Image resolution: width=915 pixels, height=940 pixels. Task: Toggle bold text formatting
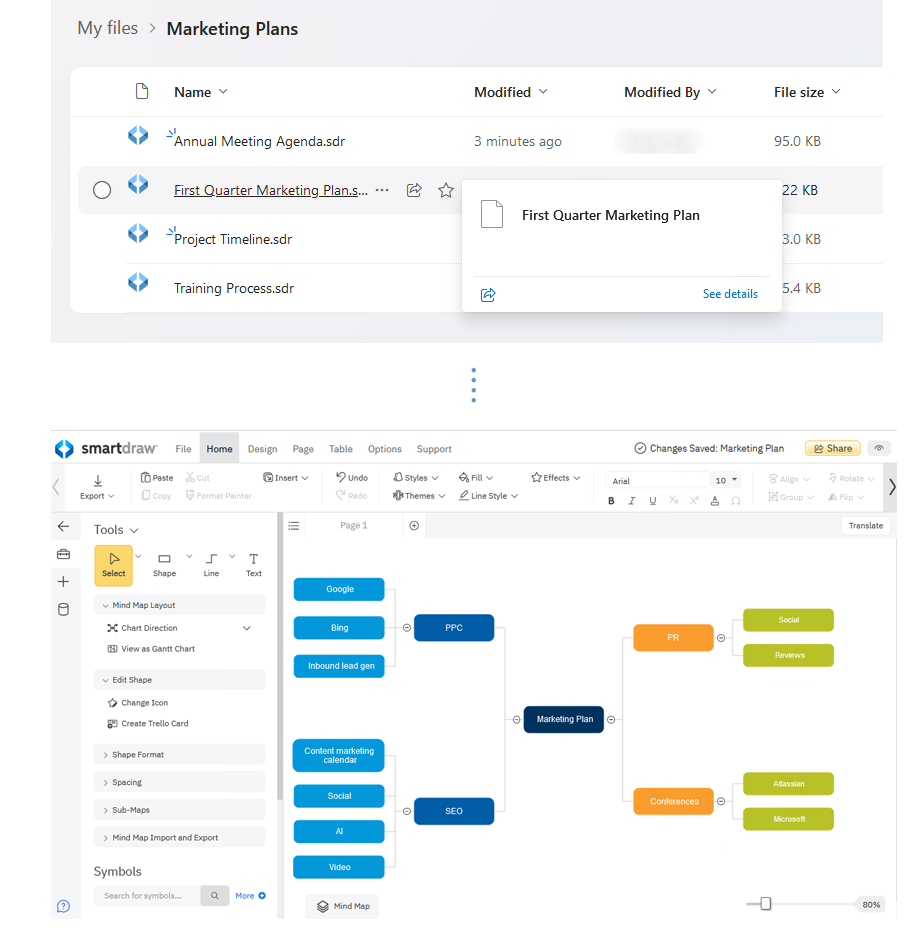611,500
